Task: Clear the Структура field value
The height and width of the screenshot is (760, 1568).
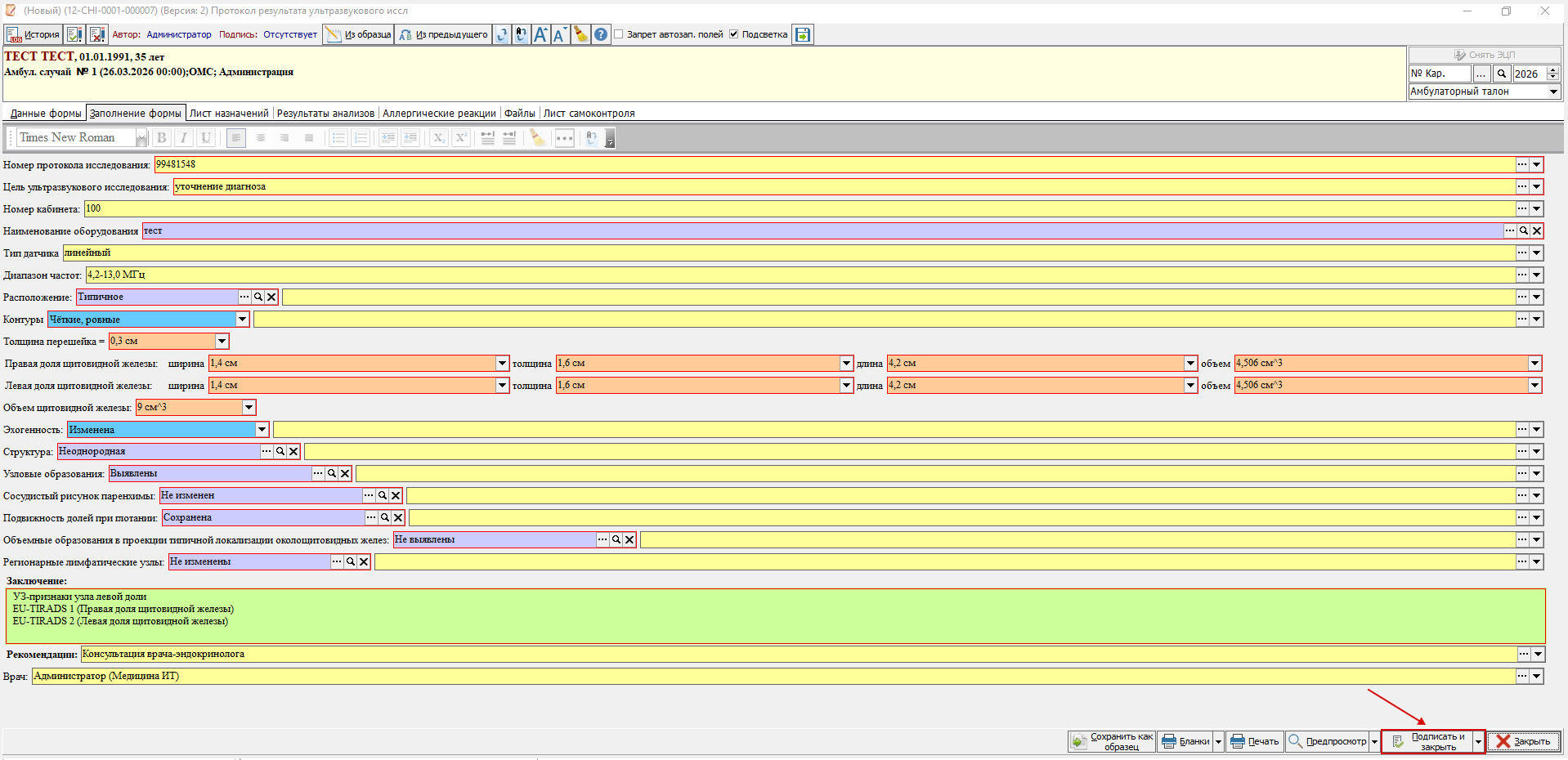Action: coord(293,452)
